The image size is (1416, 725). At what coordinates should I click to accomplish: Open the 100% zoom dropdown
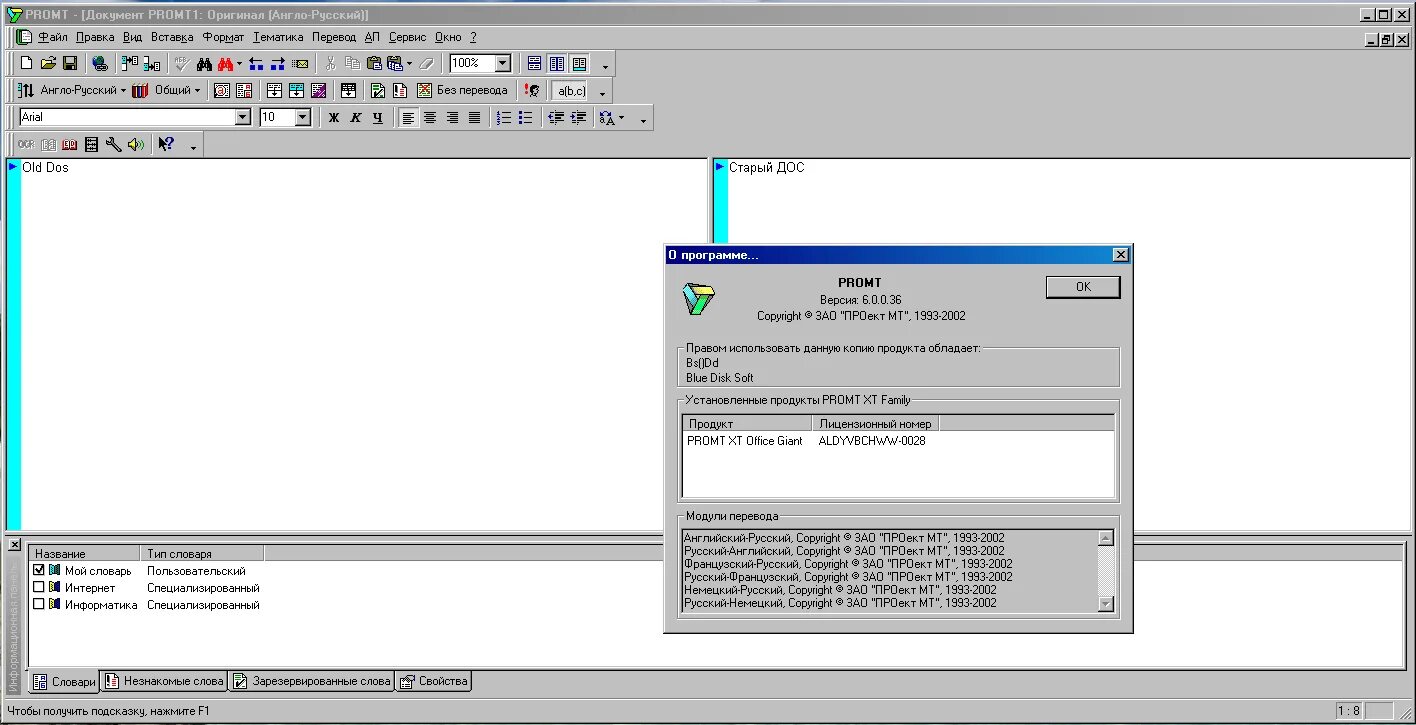(503, 63)
